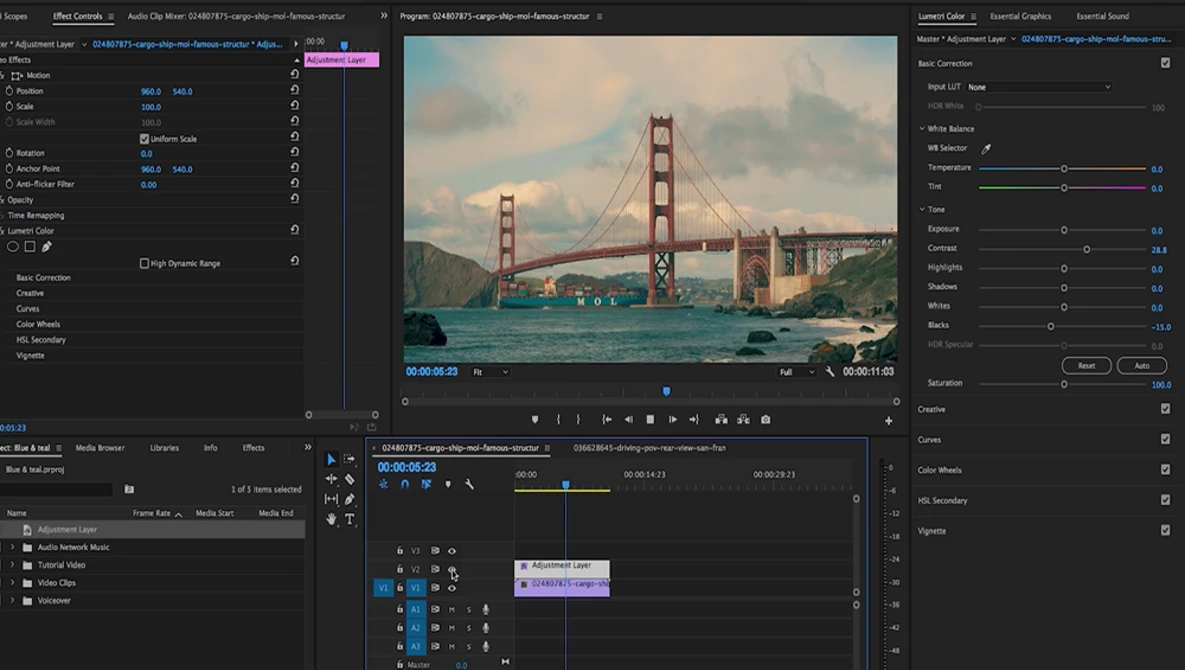Step back one frame
Image resolution: width=1185 pixels, height=670 pixels.
[628, 419]
